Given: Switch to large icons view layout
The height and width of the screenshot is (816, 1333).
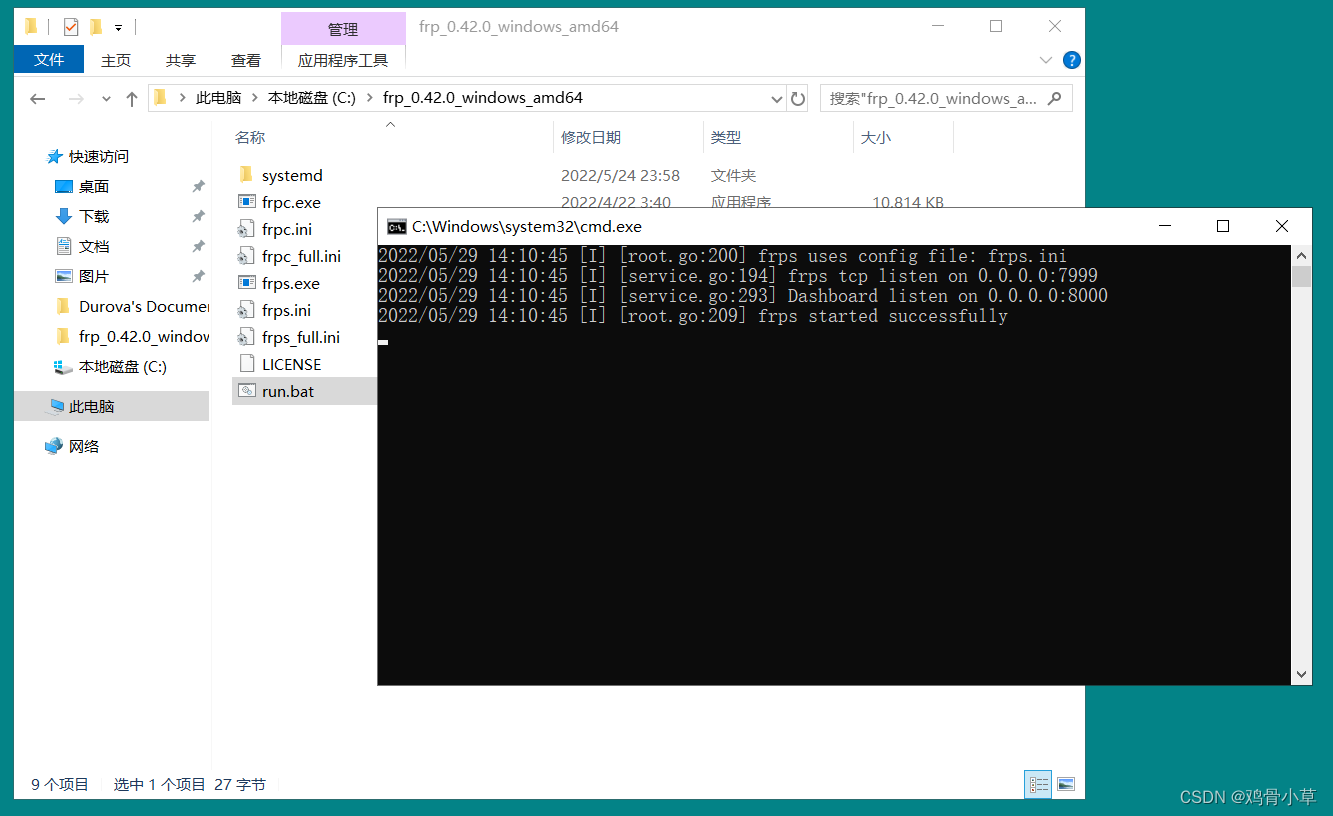Looking at the screenshot, I should (1066, 784).
